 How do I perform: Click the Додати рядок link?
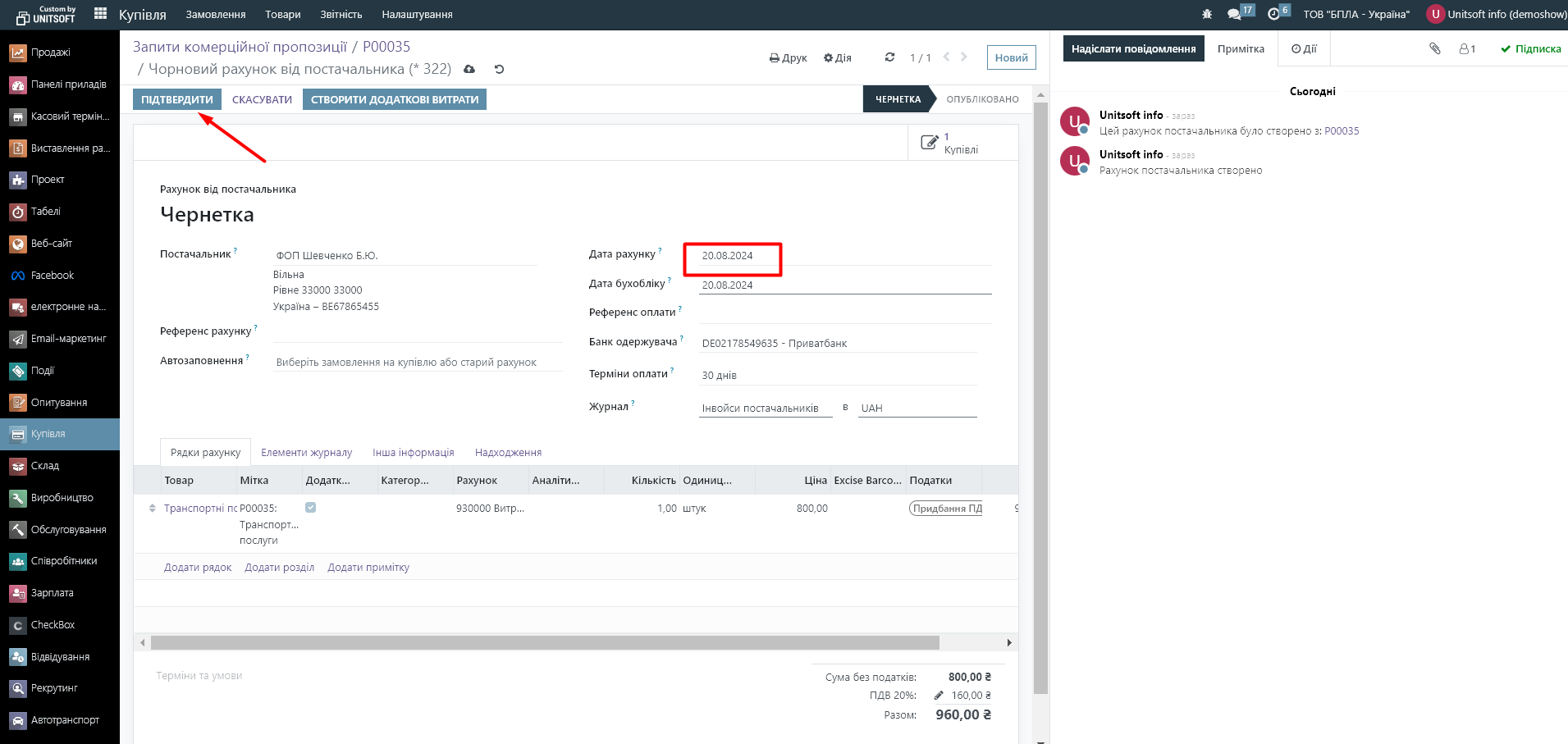coord(198,568)
